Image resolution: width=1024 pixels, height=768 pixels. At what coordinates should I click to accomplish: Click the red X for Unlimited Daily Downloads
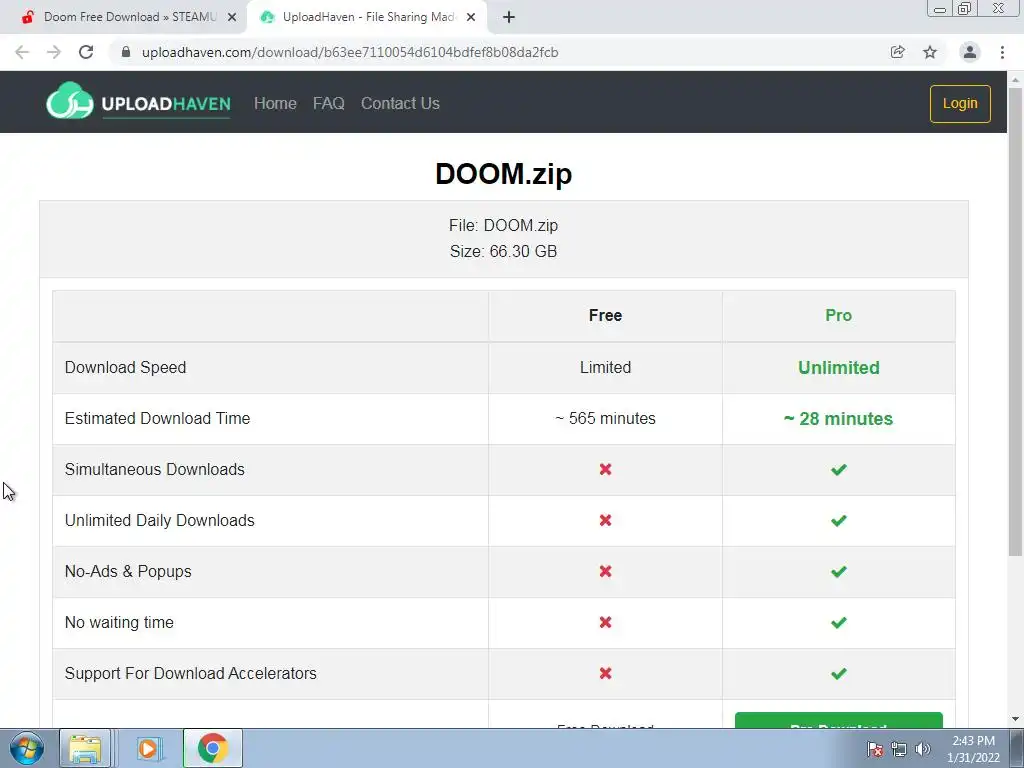click(x=605, y=520)
